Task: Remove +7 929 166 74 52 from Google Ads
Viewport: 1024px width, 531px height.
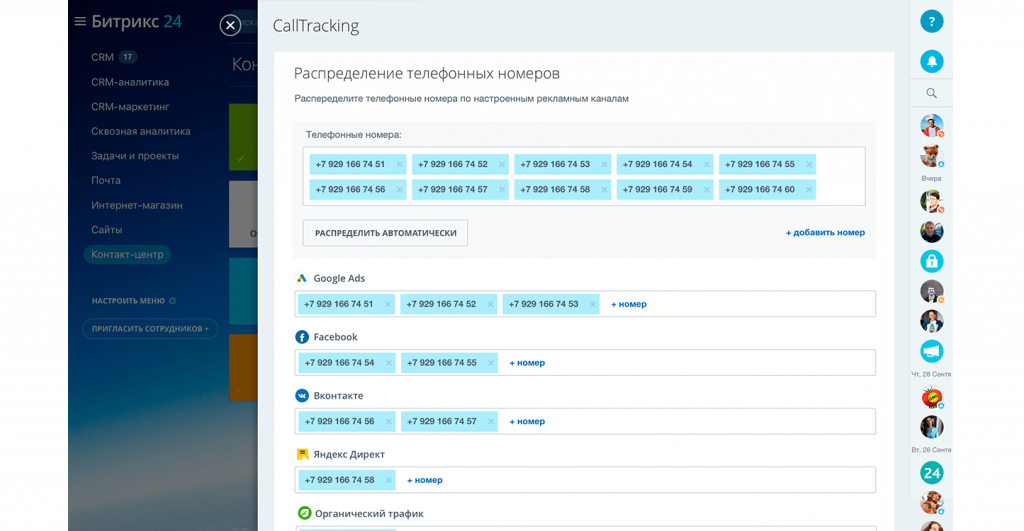Action: 490,304
